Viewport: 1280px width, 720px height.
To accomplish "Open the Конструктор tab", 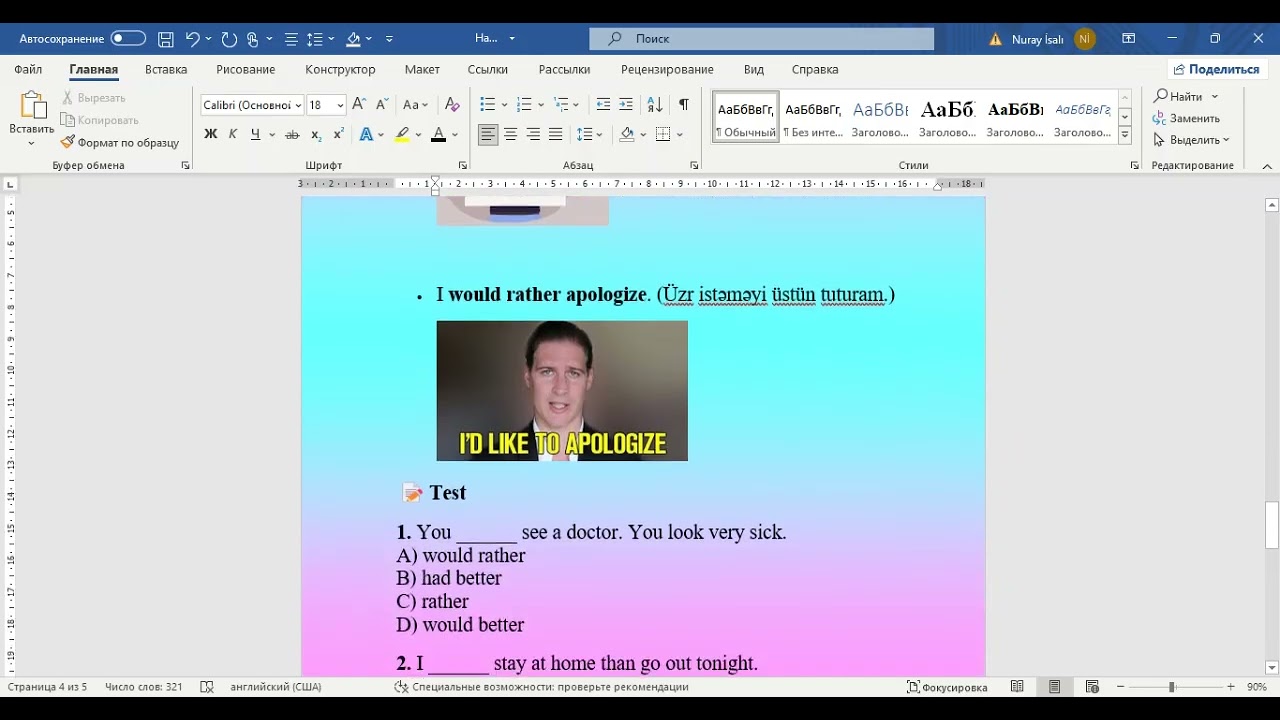I will (340, 70).
